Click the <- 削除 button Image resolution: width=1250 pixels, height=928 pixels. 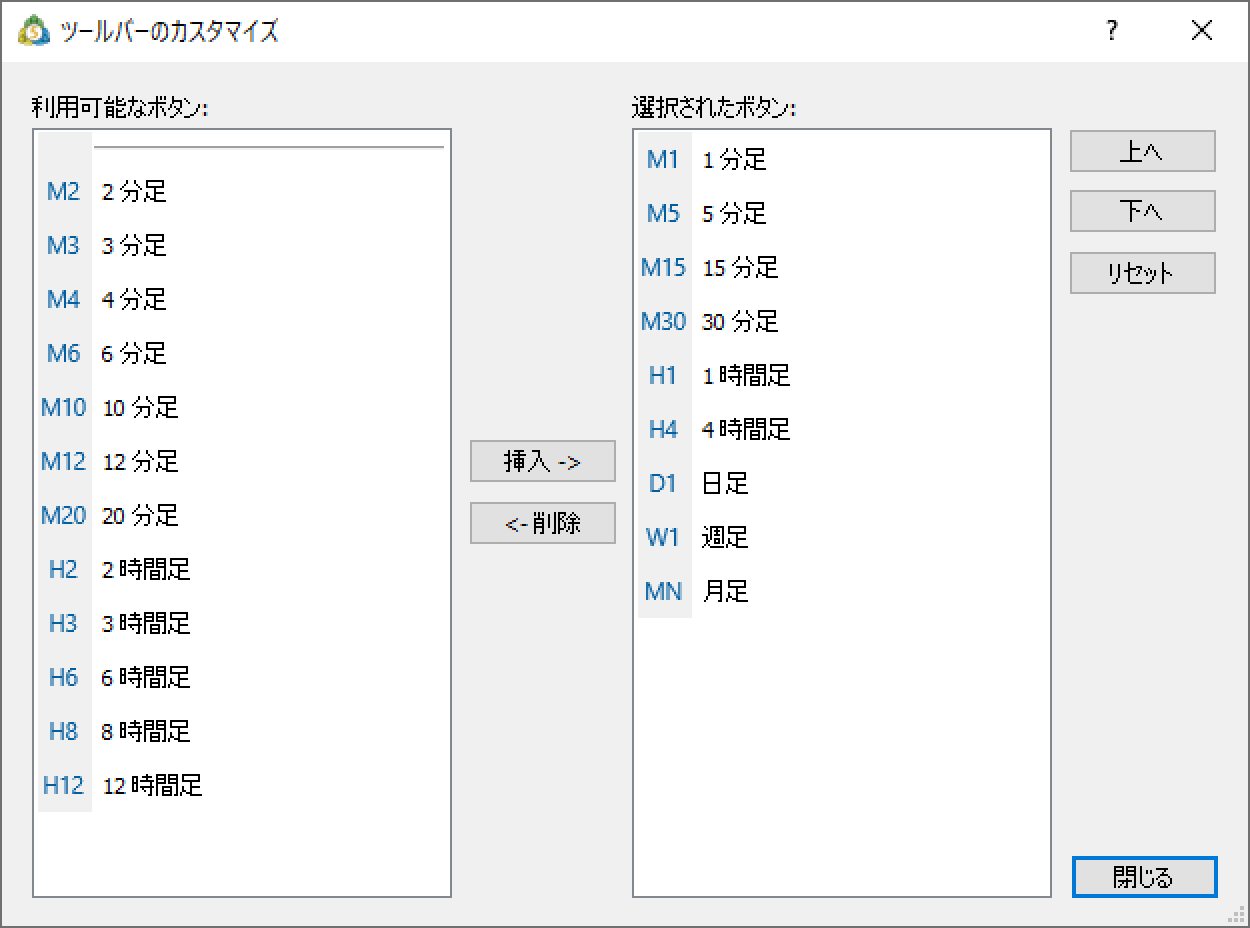(543, 523)
